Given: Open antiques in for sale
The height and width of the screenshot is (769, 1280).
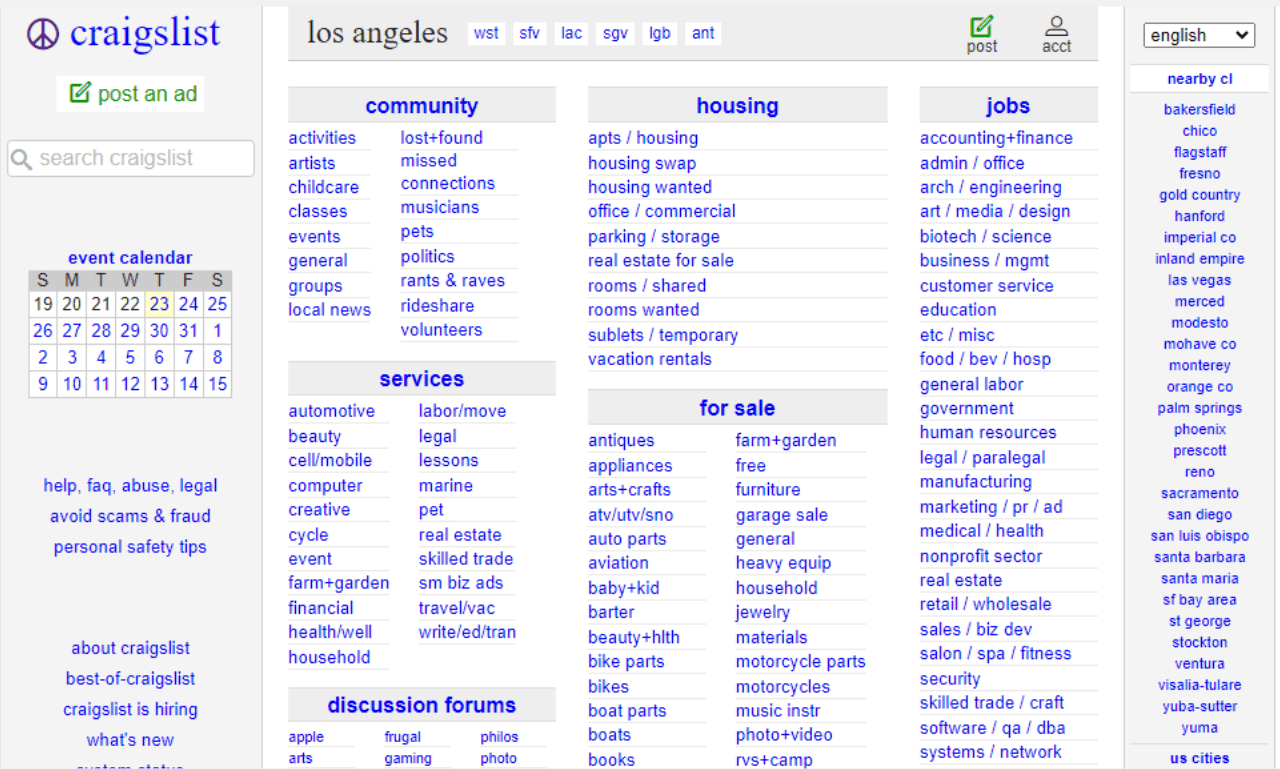Looking at the screenshot, I should (x=621, y=440).
